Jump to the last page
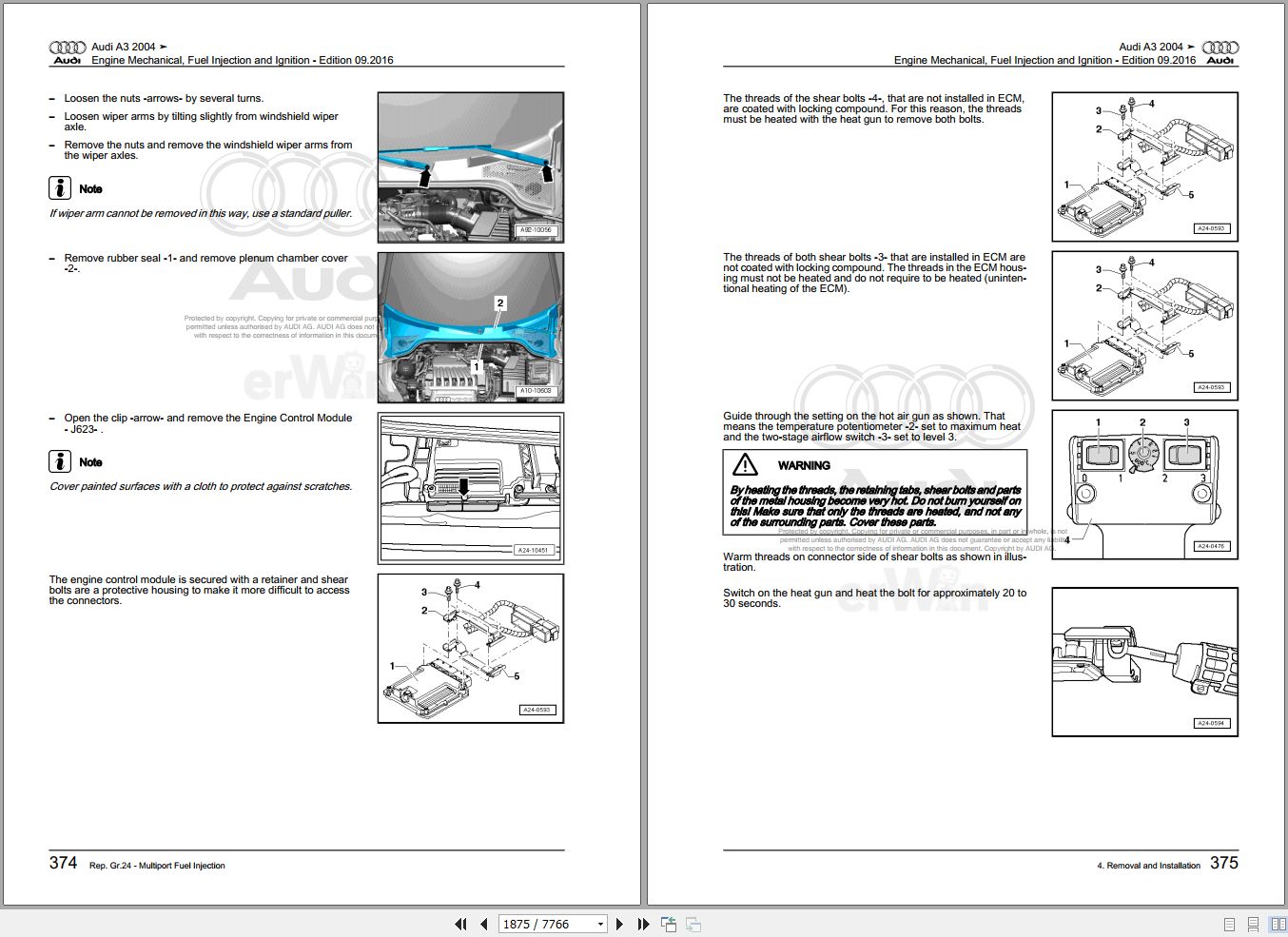This screenshot has width=1288, height=937. coord(642,924)
